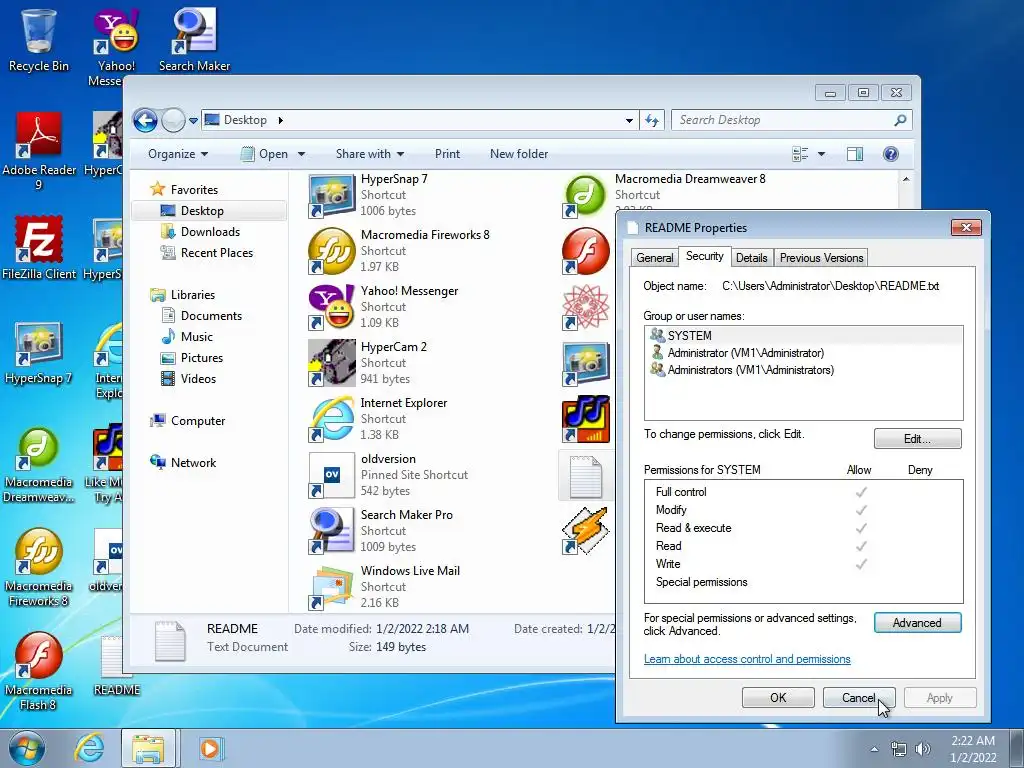Show hidden tray icons arrow
This screenshot has height=768, width=1024.
click(x=874, y=749)
